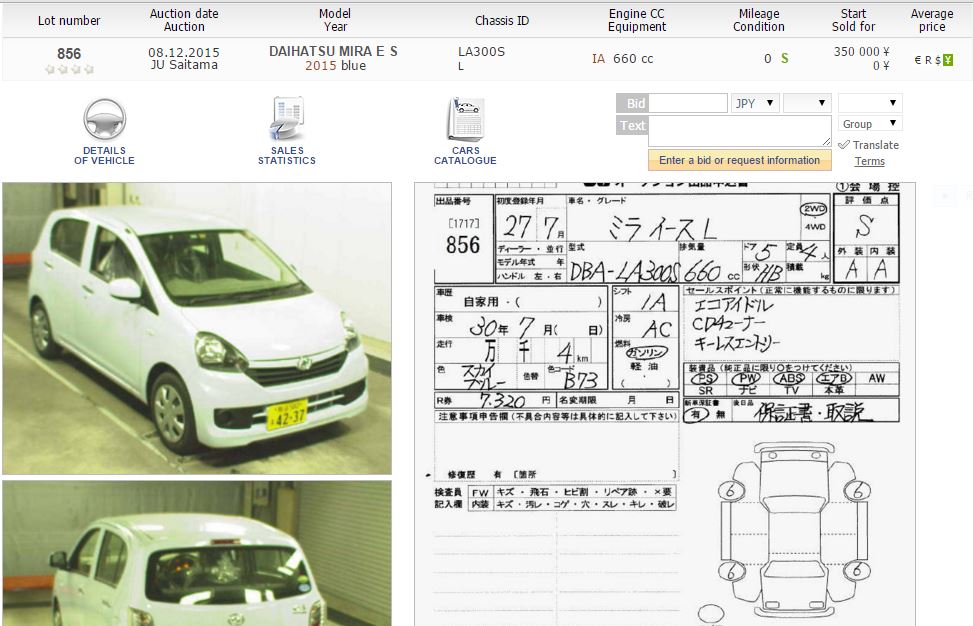The height and width of the screenshot is (626, 973).
Task: Open the blank dropdown right of JPY
Action: [807, 103]
